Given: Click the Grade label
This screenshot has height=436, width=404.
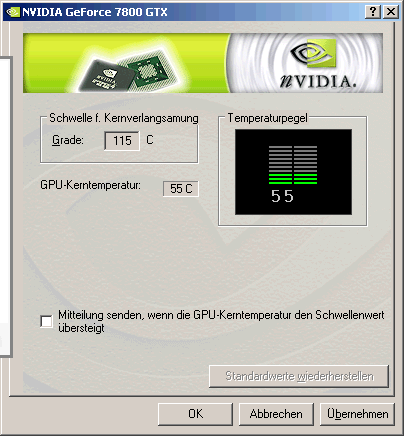Looking at the screenshot, I should [68, 140].
